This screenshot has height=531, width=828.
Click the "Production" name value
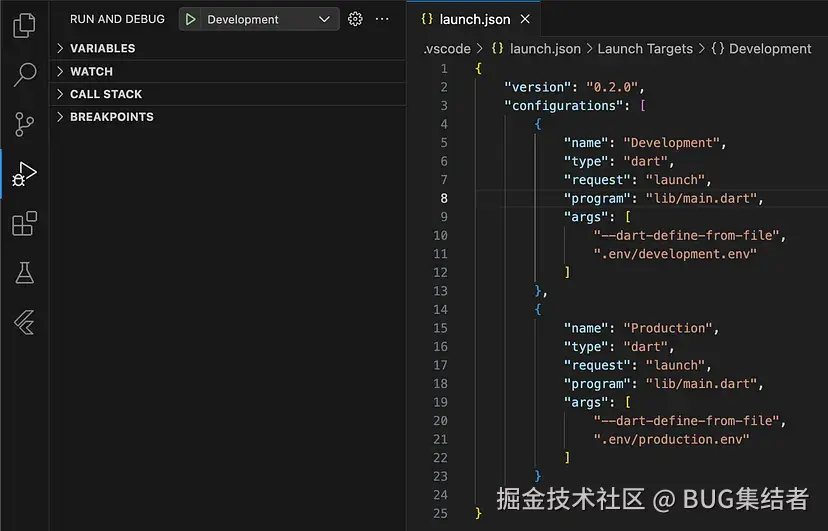point(668,328)
